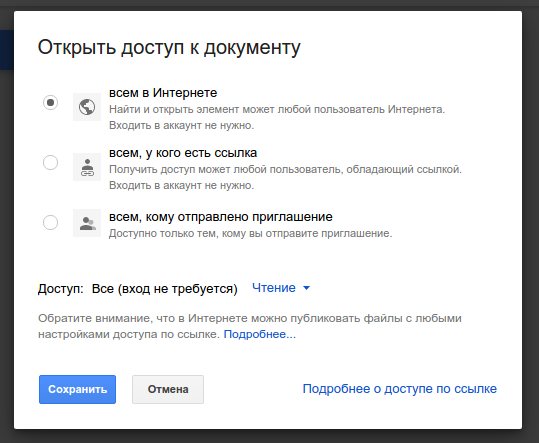Save sharing settings with 'Сохранить'
Screen dimensions: 539x443
tap(77, 389)
